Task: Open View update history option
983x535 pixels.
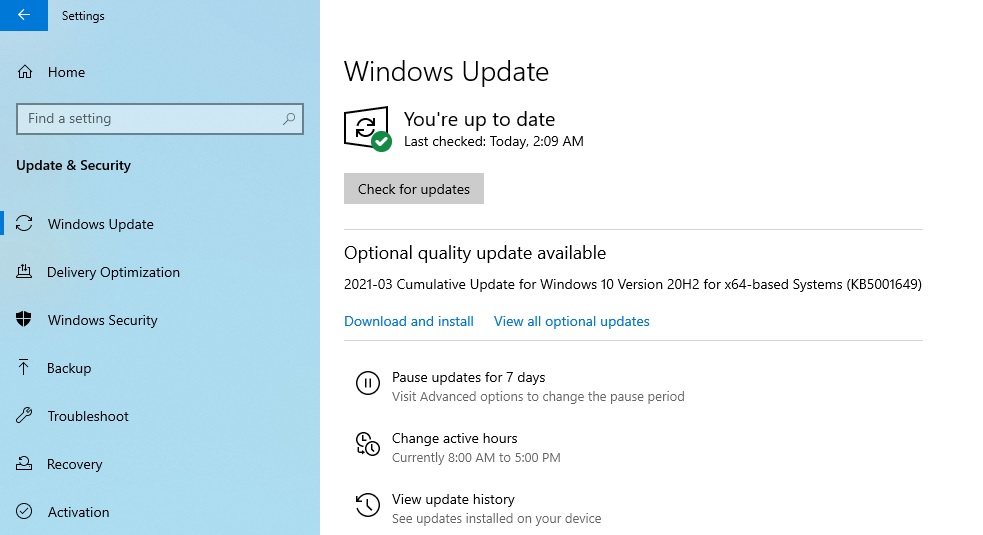Action: (x=453, y=499)
